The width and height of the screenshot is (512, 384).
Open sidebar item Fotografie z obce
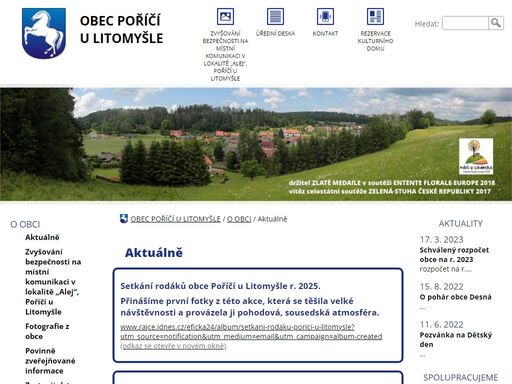tap(47, 331)
